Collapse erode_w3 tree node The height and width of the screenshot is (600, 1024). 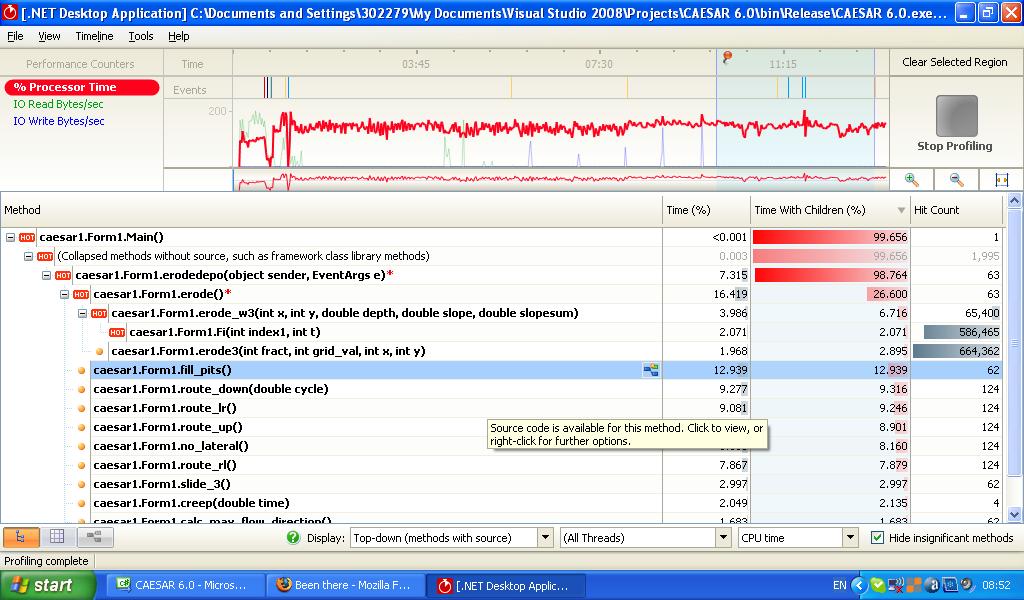pos(82,313)
